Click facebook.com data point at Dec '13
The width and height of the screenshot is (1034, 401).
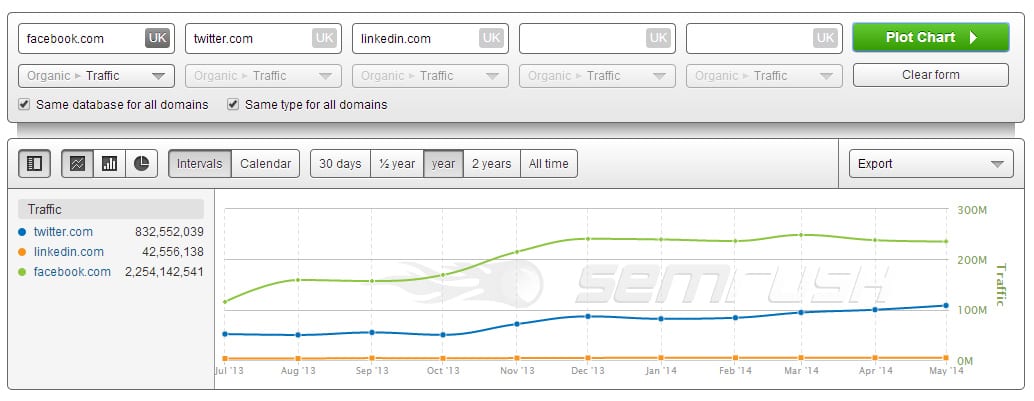pos(588,239)
